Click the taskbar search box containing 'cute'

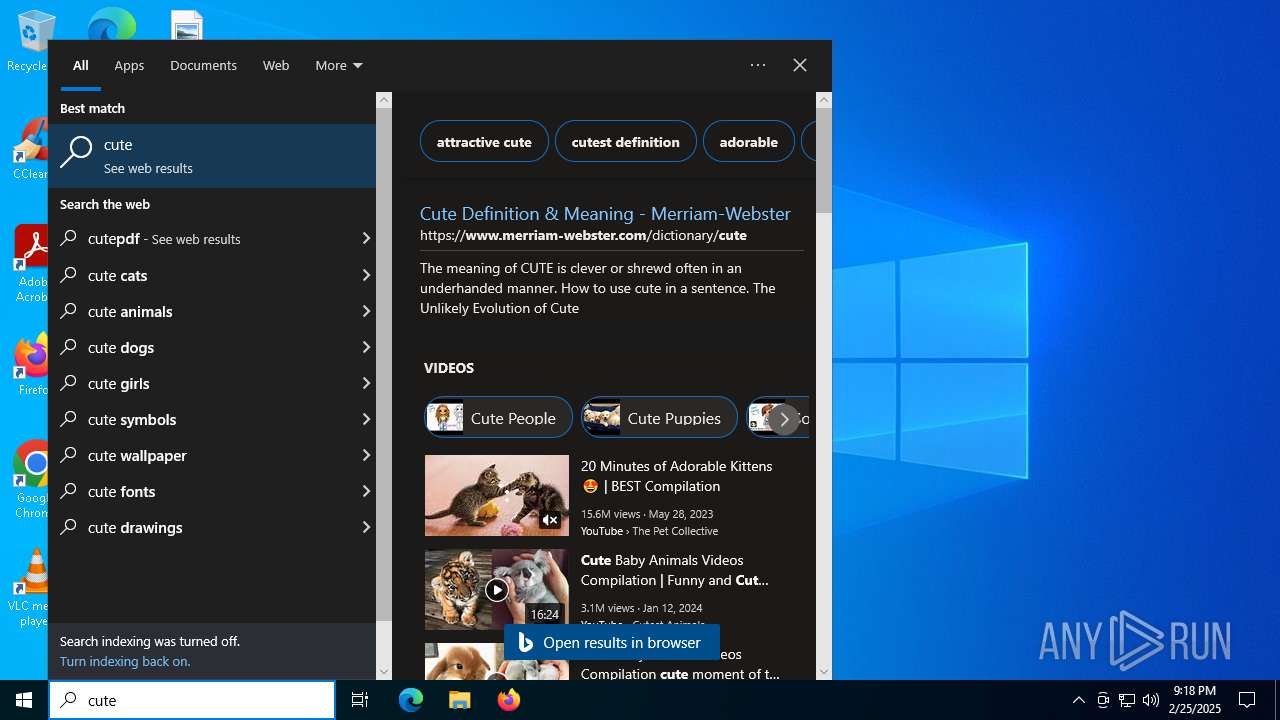point(192,700)
